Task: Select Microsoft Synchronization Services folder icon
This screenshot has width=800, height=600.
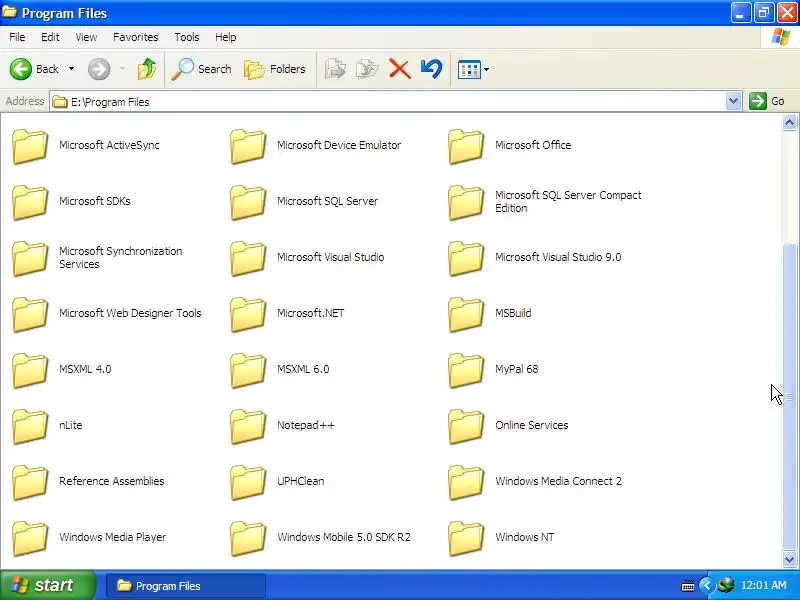Action: click(30, 259)
